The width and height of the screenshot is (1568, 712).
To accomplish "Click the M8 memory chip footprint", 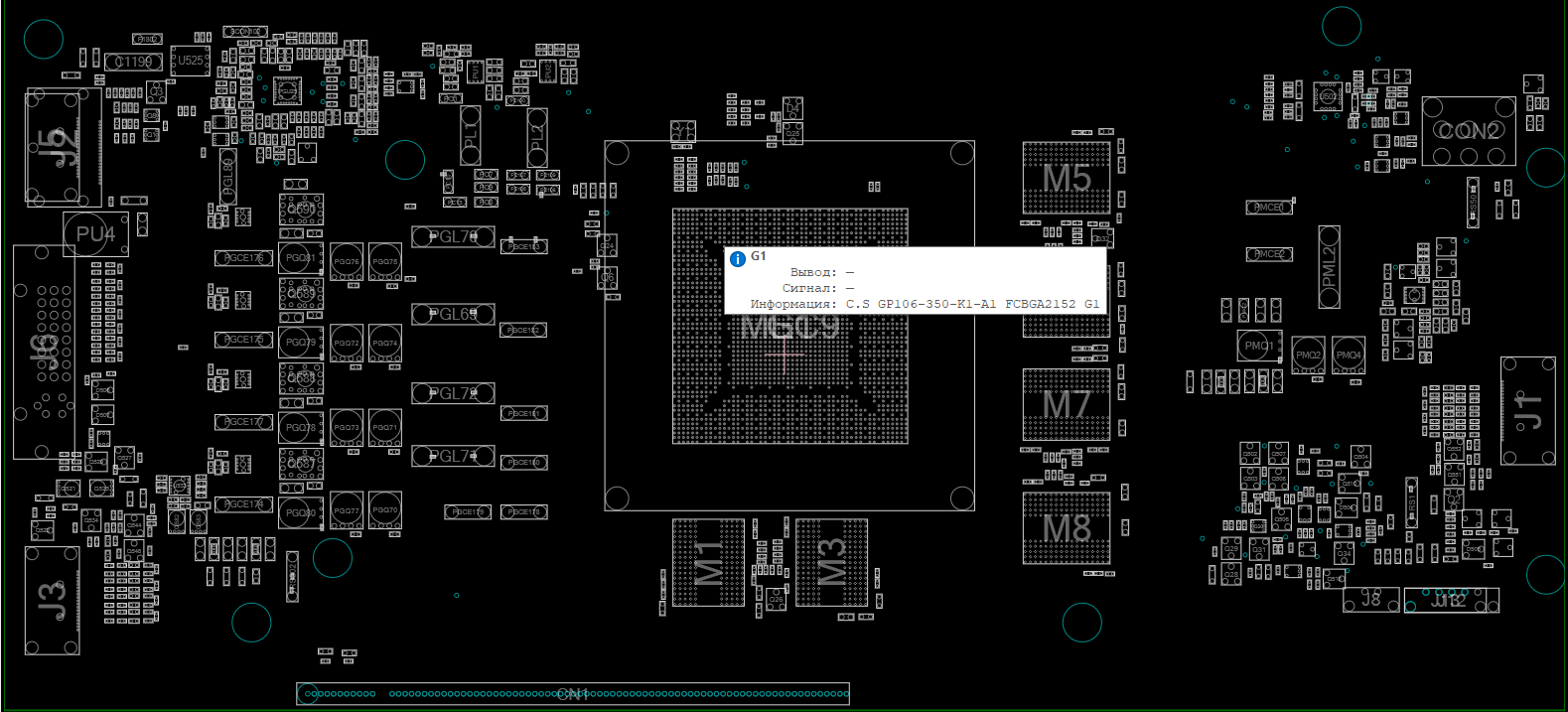I will click(x=1067, y=527).
